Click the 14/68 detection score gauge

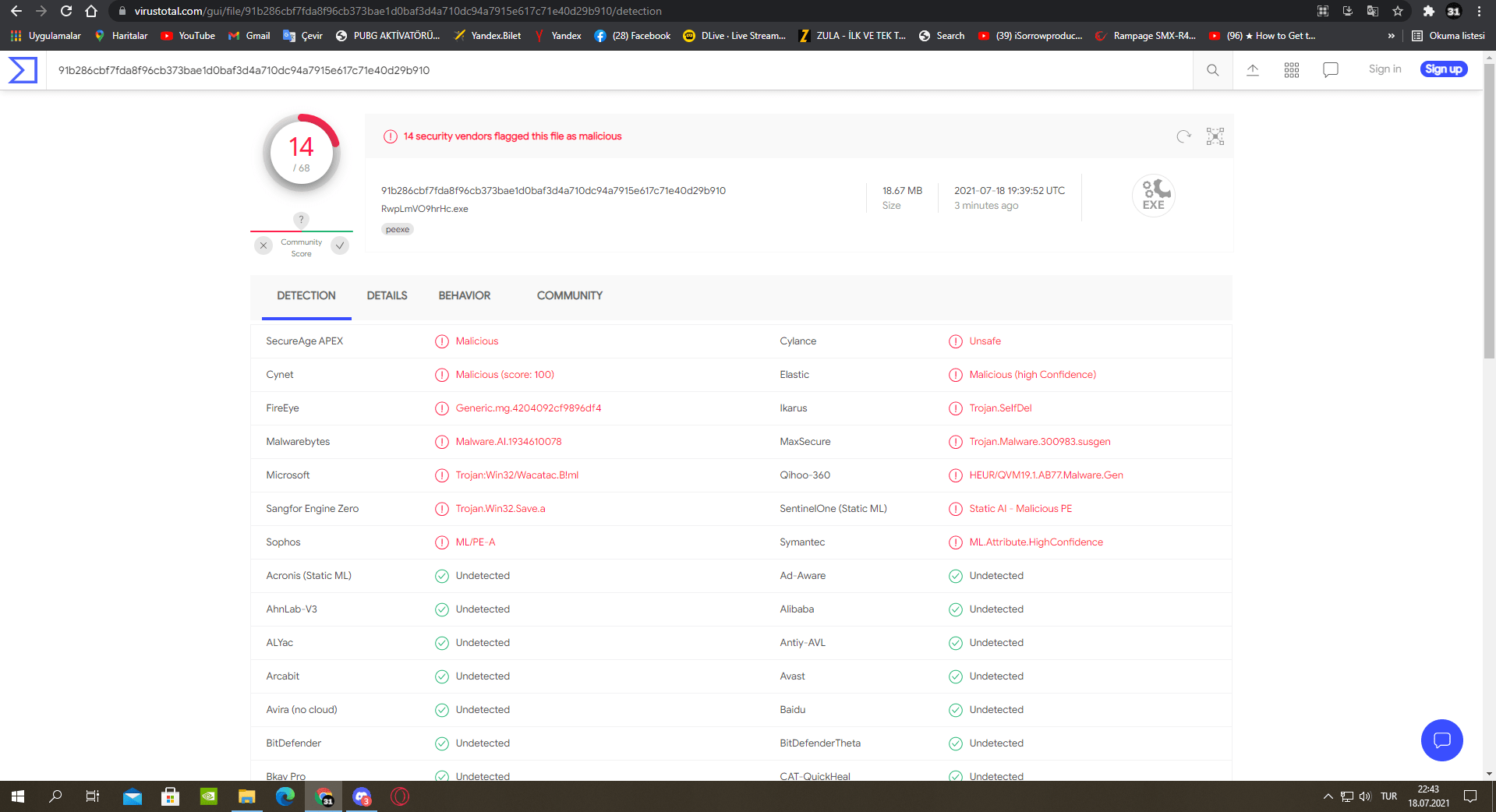(302, 154)
